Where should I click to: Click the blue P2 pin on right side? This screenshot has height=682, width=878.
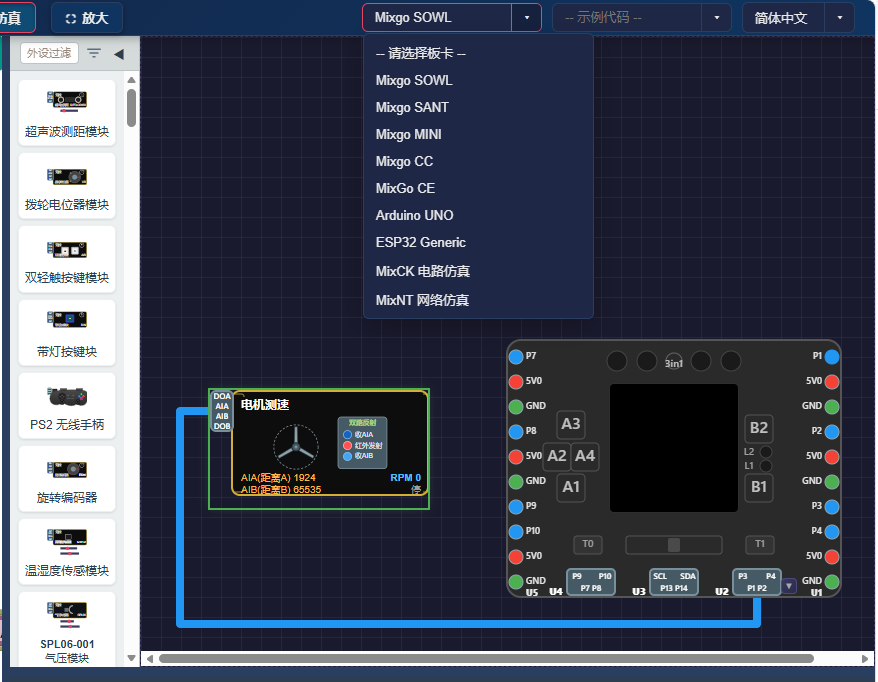pyautogui.click(x=832, y=431)
